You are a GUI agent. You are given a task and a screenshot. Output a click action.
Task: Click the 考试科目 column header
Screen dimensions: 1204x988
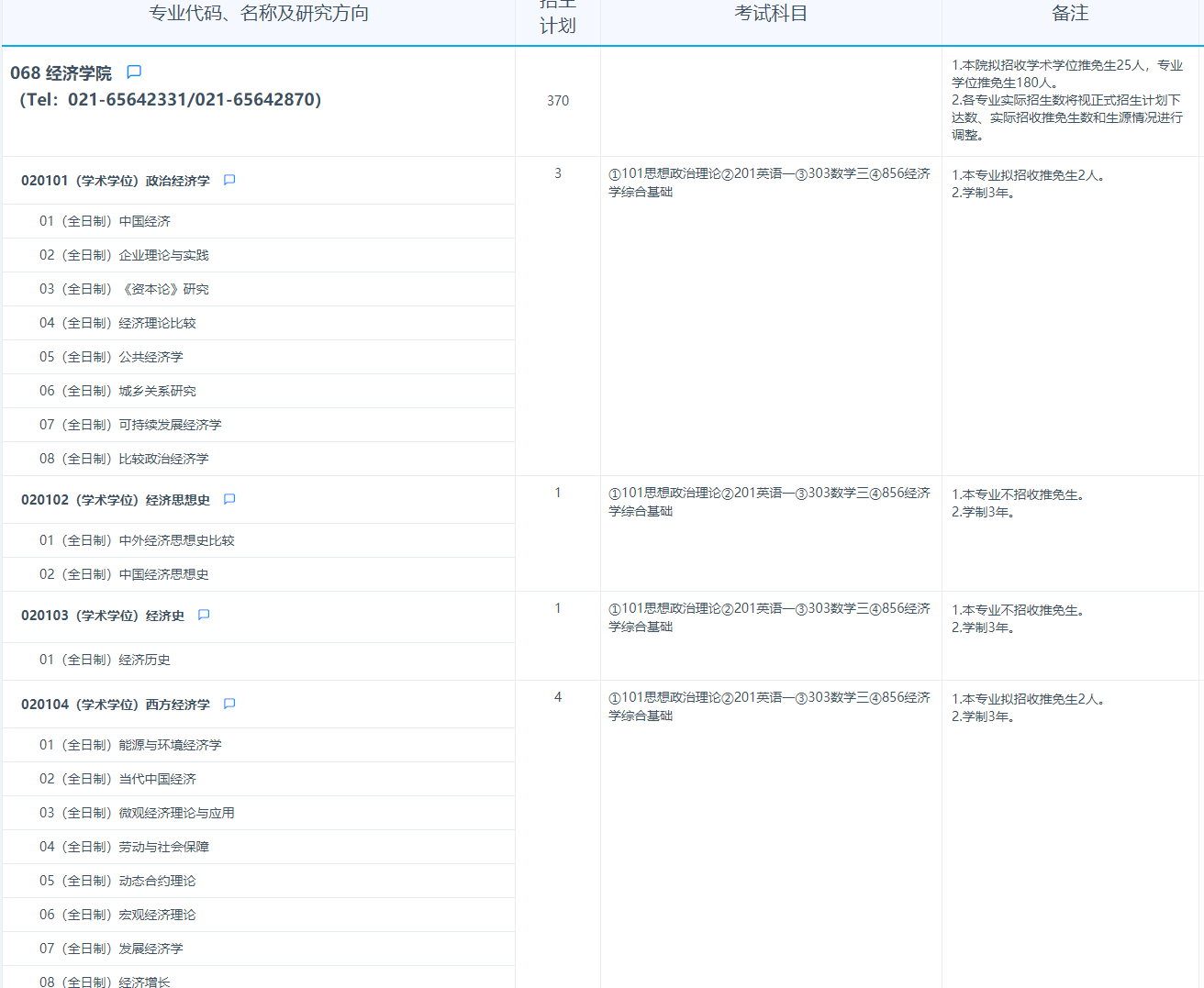click(771, 14)
